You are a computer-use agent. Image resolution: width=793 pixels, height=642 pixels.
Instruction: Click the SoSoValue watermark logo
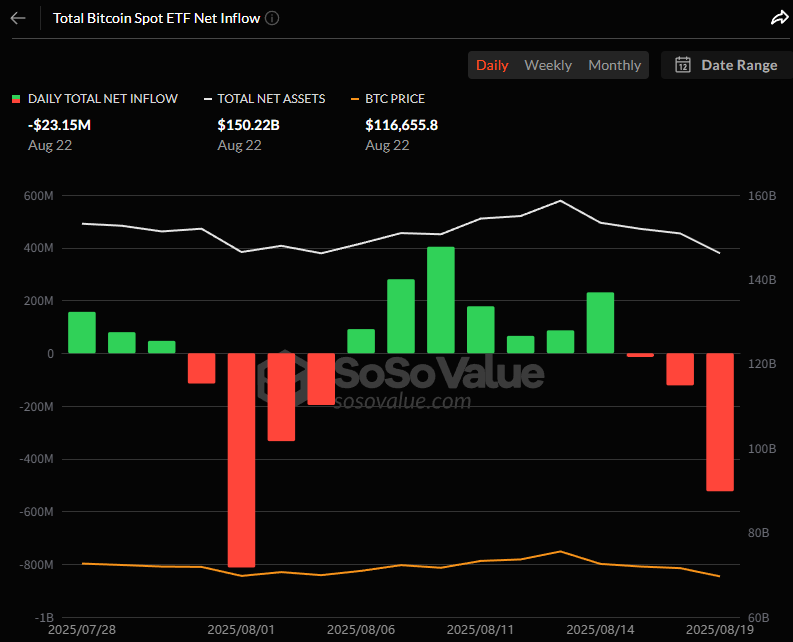coord(278,374)
